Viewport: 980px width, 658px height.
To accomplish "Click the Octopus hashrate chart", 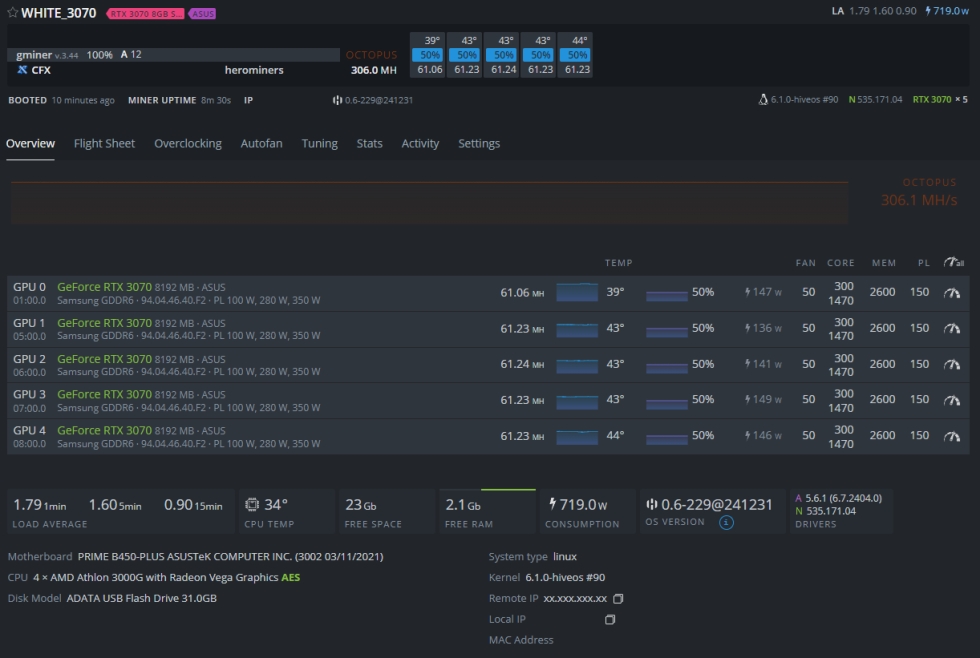I will tap(429, 202).
